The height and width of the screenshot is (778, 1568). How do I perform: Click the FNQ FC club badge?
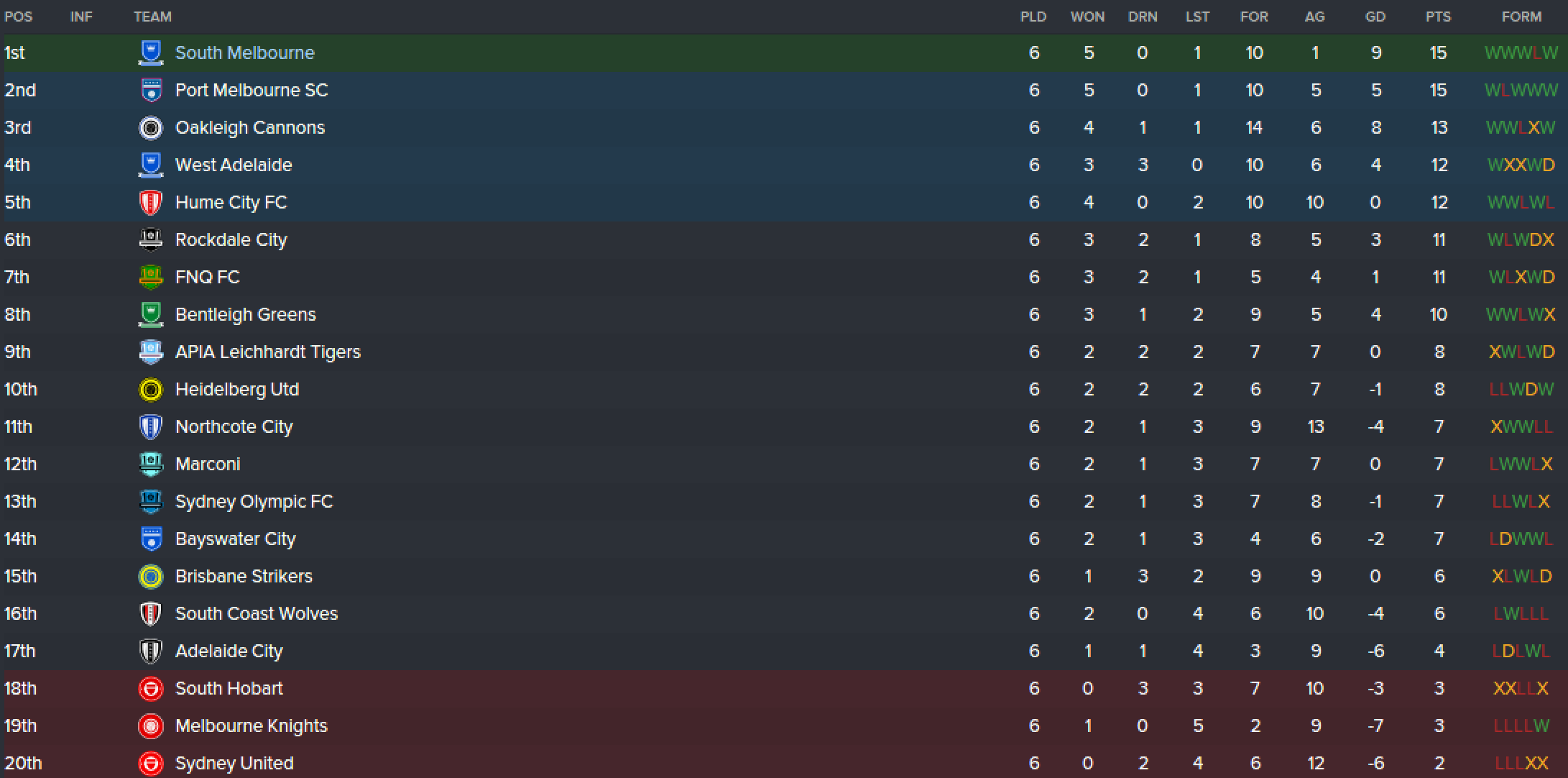[150, 277]
